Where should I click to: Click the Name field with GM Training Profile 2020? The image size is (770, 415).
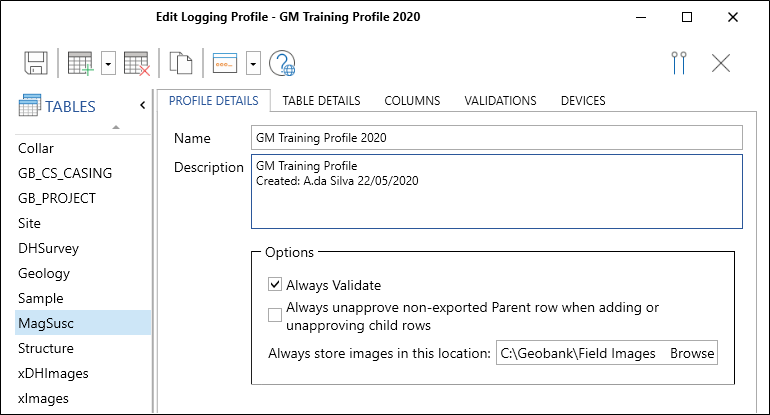pyautogui.click(x=496, y=138)
